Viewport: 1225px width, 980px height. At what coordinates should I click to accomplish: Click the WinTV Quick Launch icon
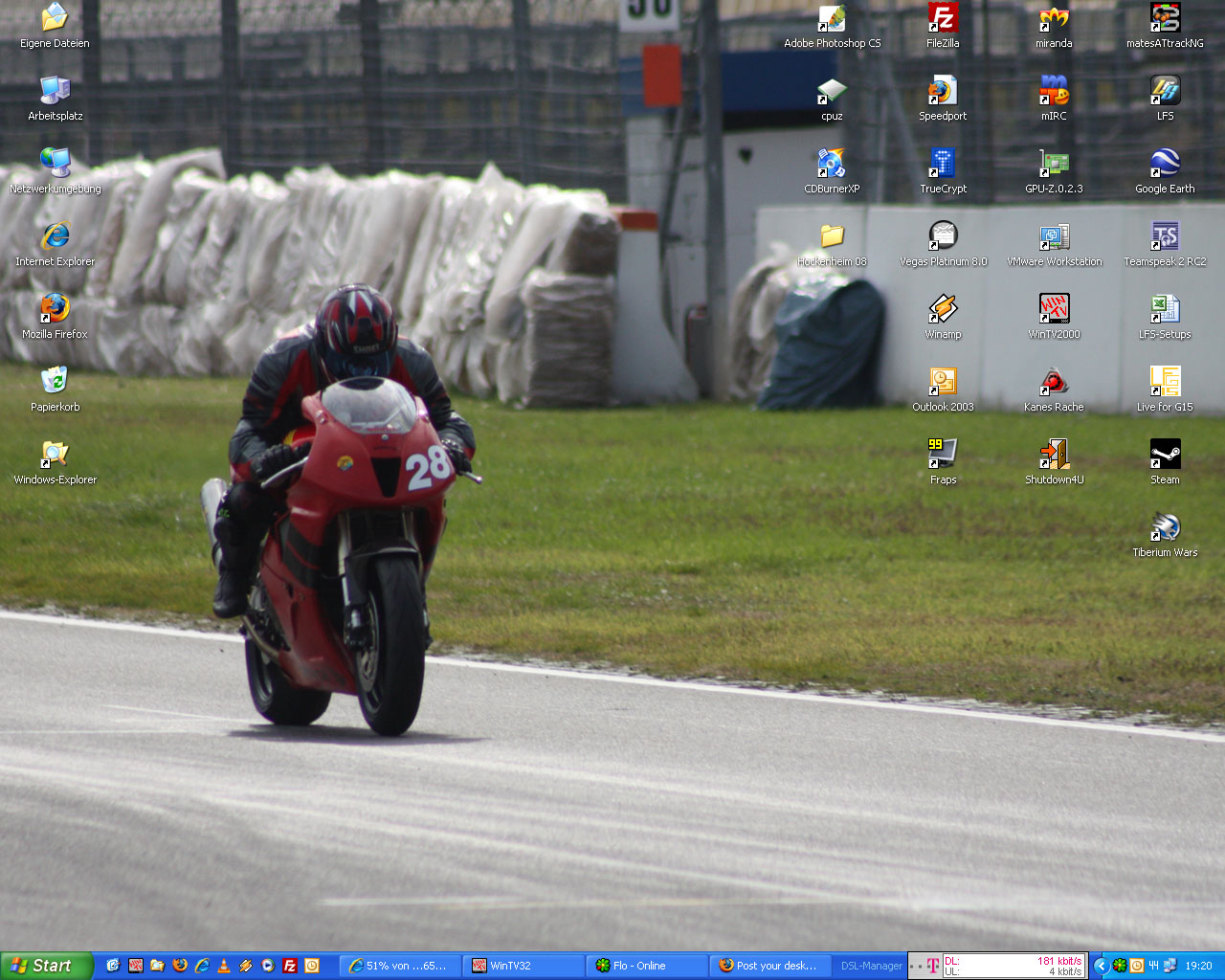[136, 966]
